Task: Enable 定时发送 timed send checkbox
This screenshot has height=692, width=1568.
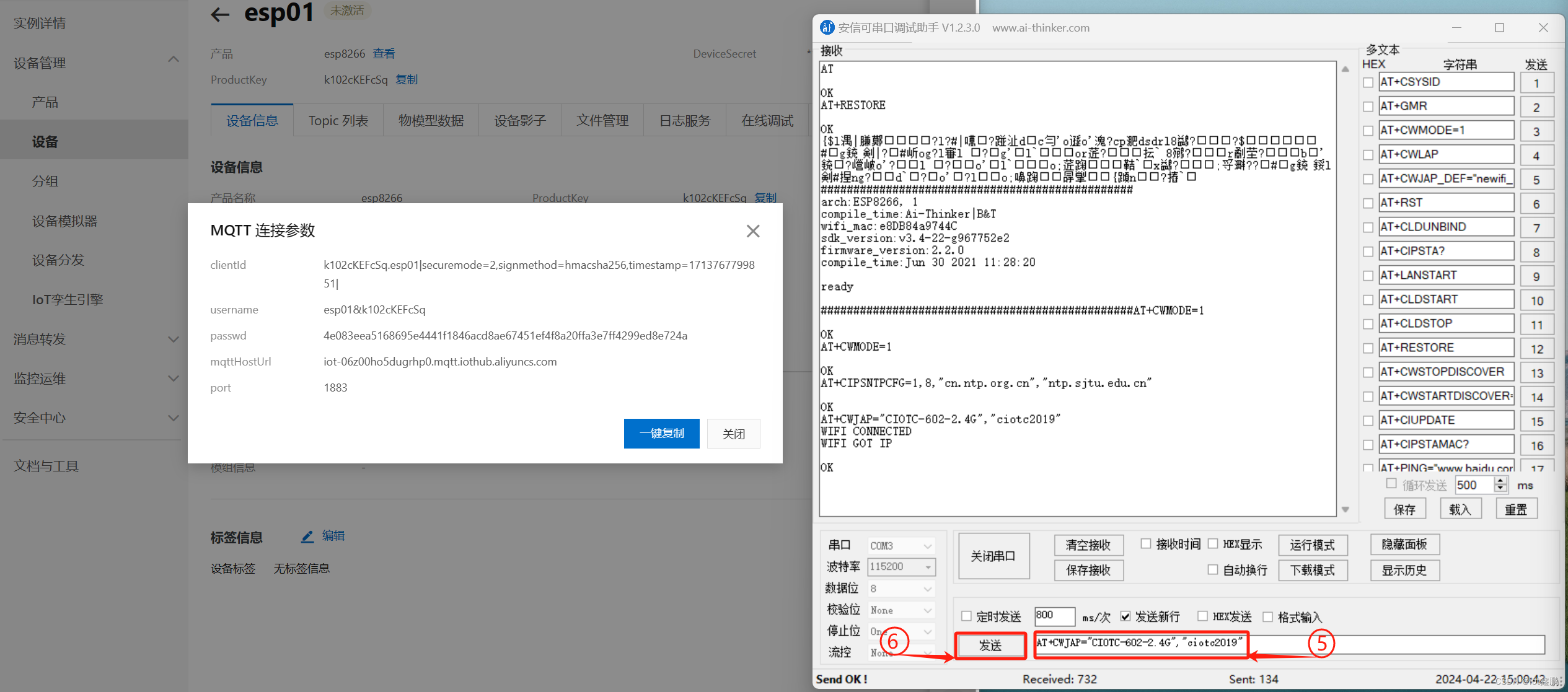Action: pos(966,616)
